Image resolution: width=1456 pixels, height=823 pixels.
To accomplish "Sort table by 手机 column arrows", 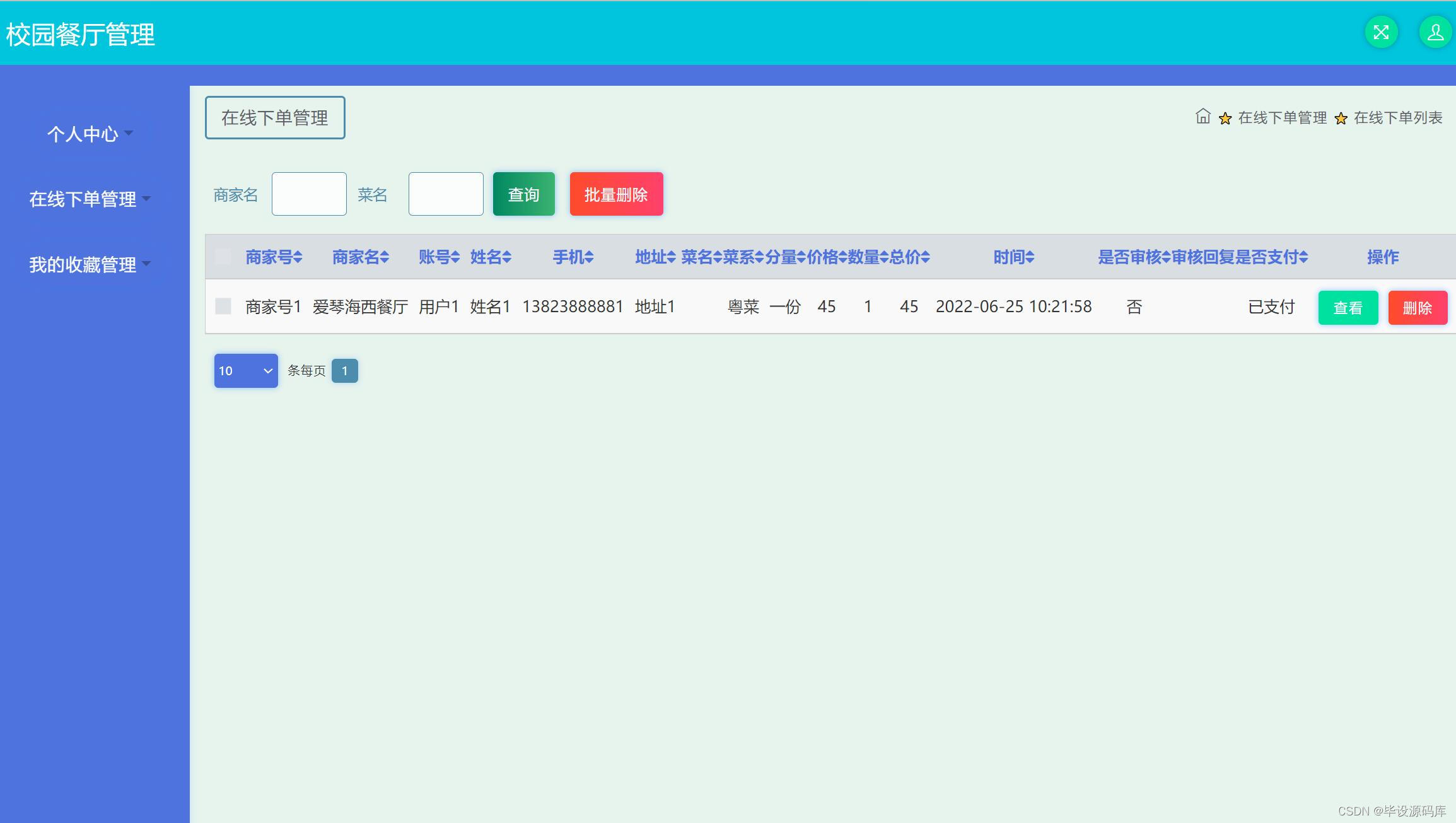I will [x=589, y=257].
